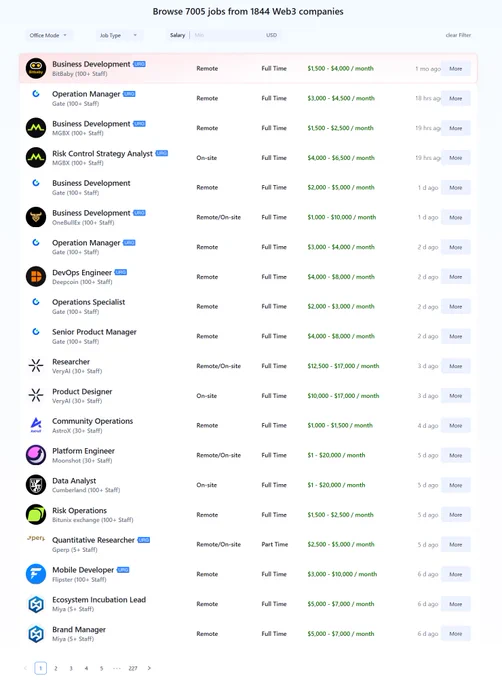Go to page 2 of job listings

pyautogui.click(x=55, y=668)
